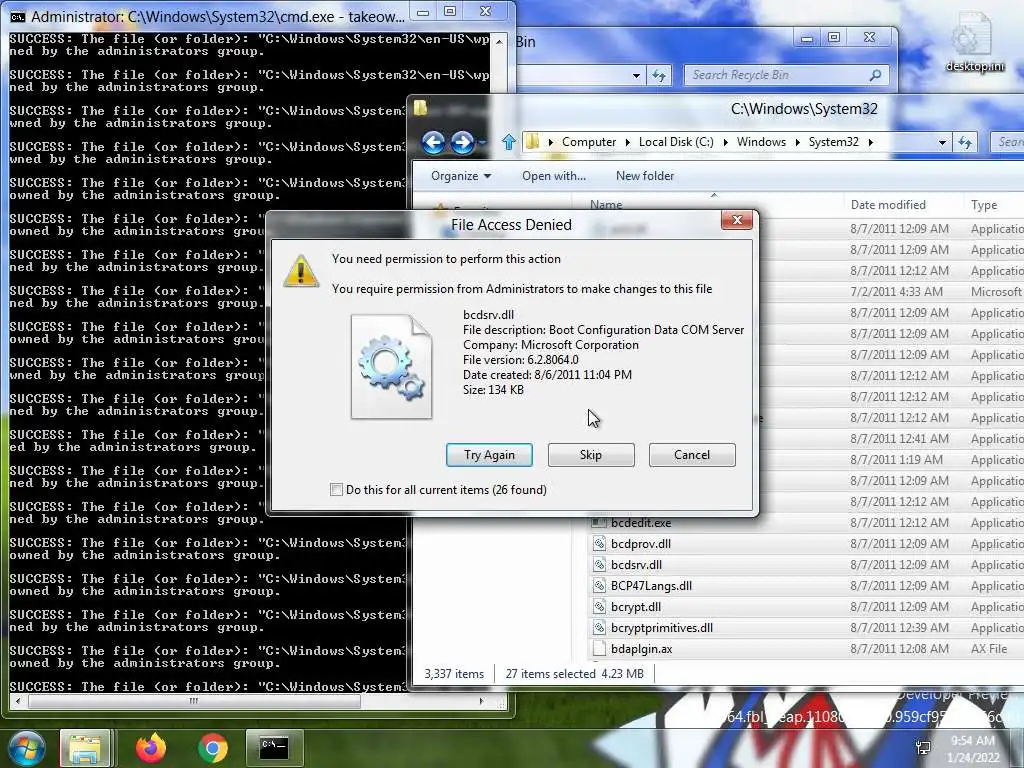Select bcrypt.dll file

point(635,607)
